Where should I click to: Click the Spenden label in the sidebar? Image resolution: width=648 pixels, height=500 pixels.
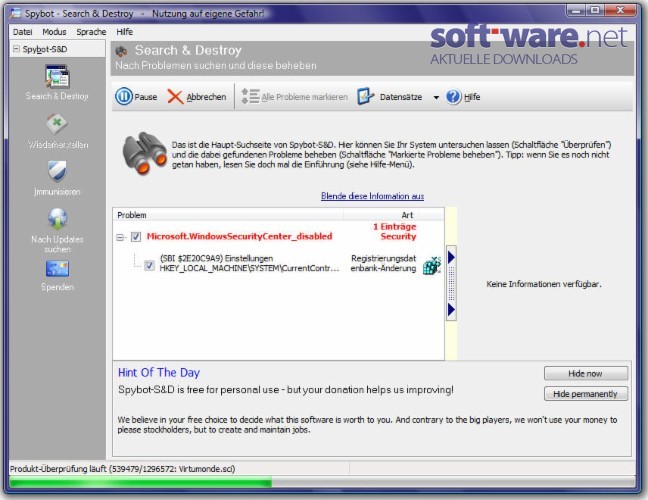click(x=57, y=287)
